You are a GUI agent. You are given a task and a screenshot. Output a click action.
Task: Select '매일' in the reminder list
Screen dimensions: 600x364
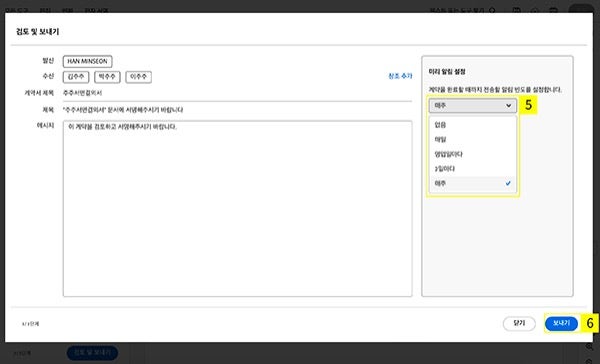473,139
